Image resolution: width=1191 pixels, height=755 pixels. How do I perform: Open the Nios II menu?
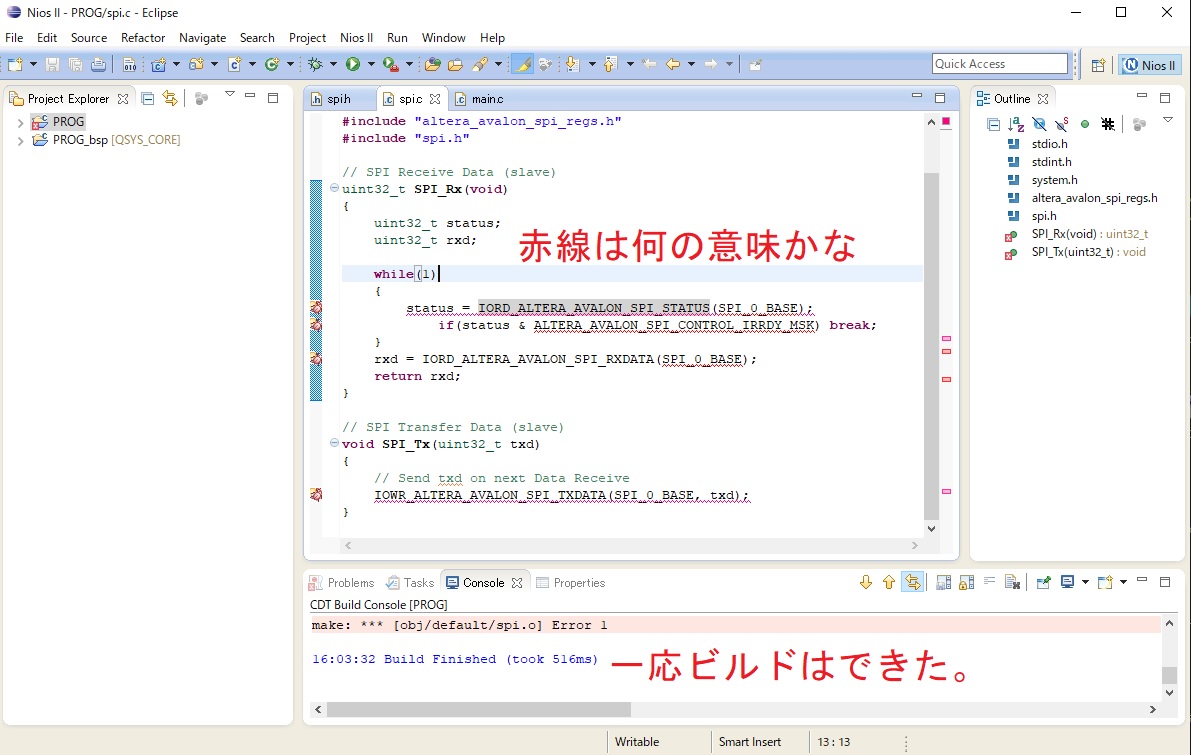356,38
